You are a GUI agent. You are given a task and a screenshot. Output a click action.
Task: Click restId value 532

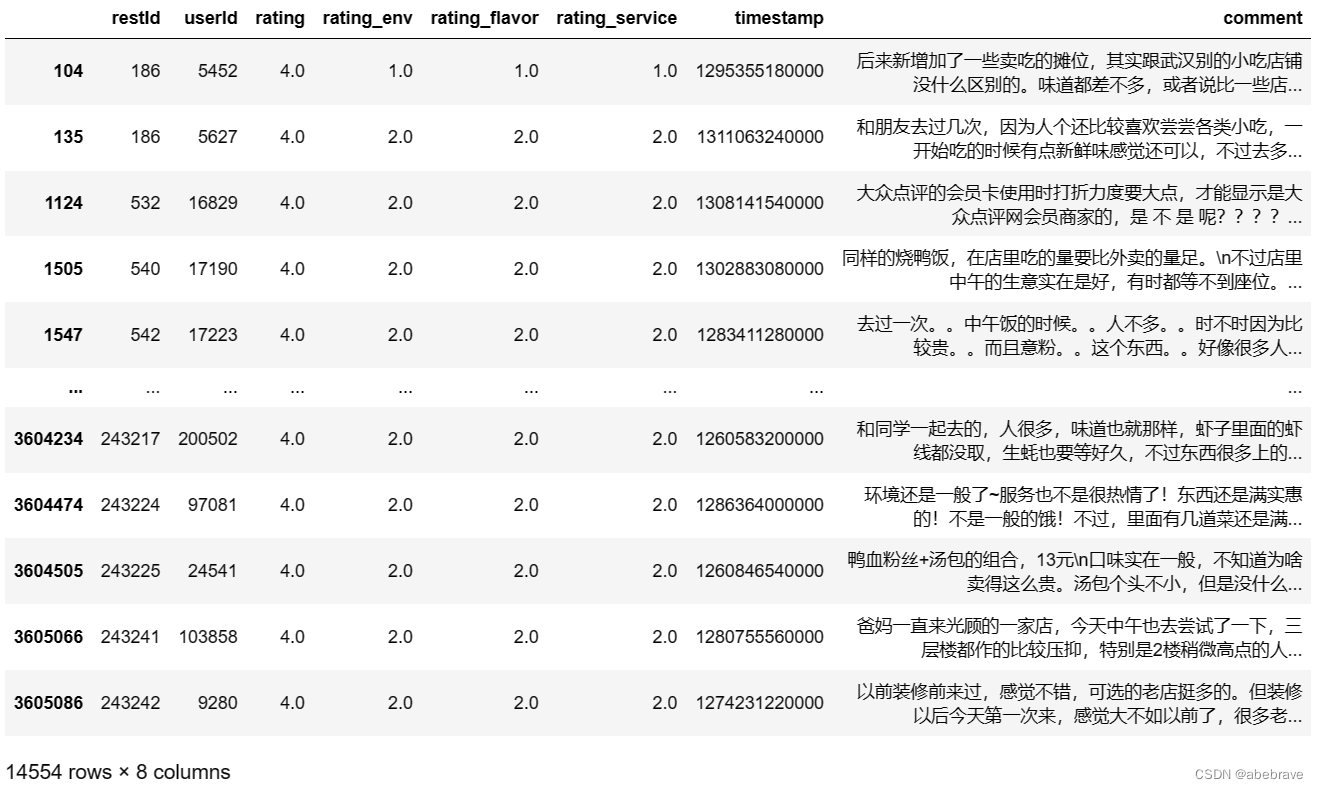pyautogui.click(x=145, y=203)
